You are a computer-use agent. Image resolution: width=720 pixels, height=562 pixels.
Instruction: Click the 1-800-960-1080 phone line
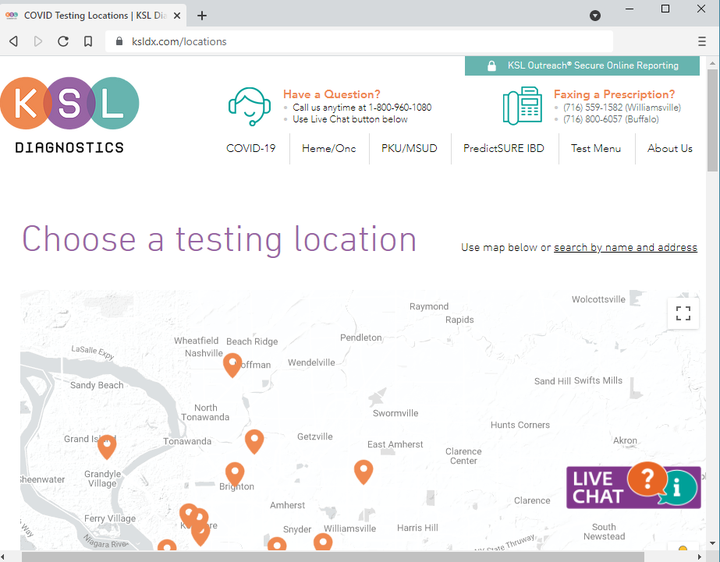(362, 107)
